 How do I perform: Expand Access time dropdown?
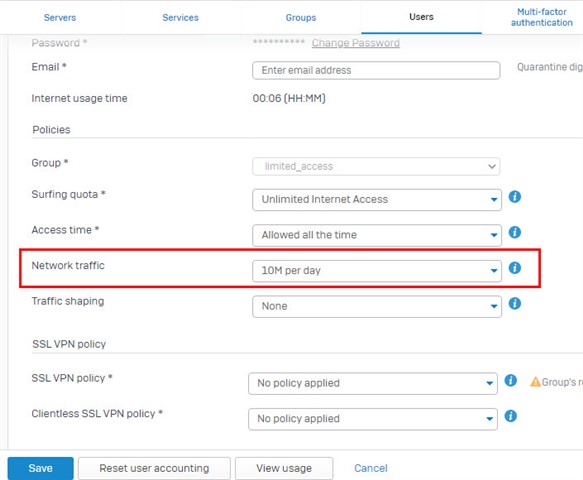[377, 235]
